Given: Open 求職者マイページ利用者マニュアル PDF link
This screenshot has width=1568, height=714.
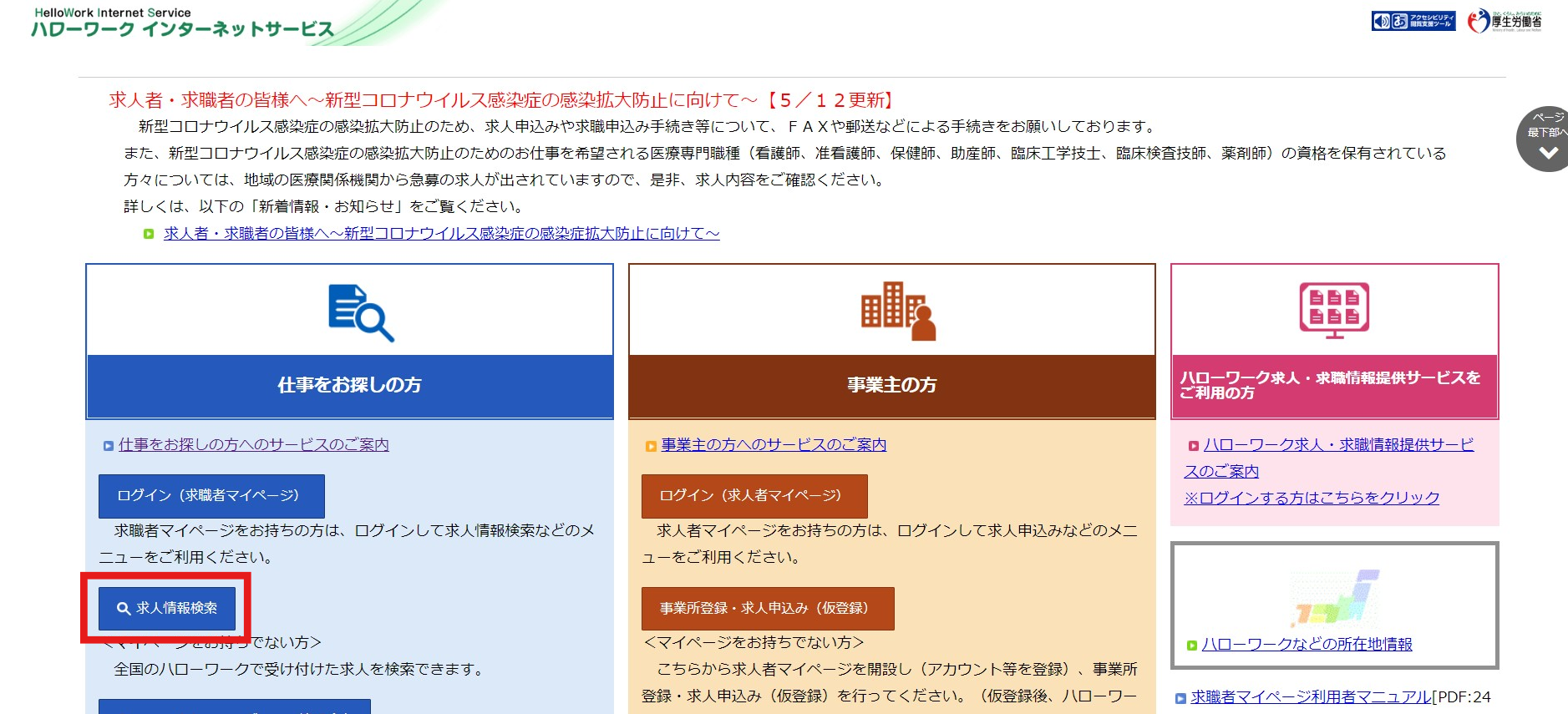Looking at the screenshot, I should (1310, 697).
